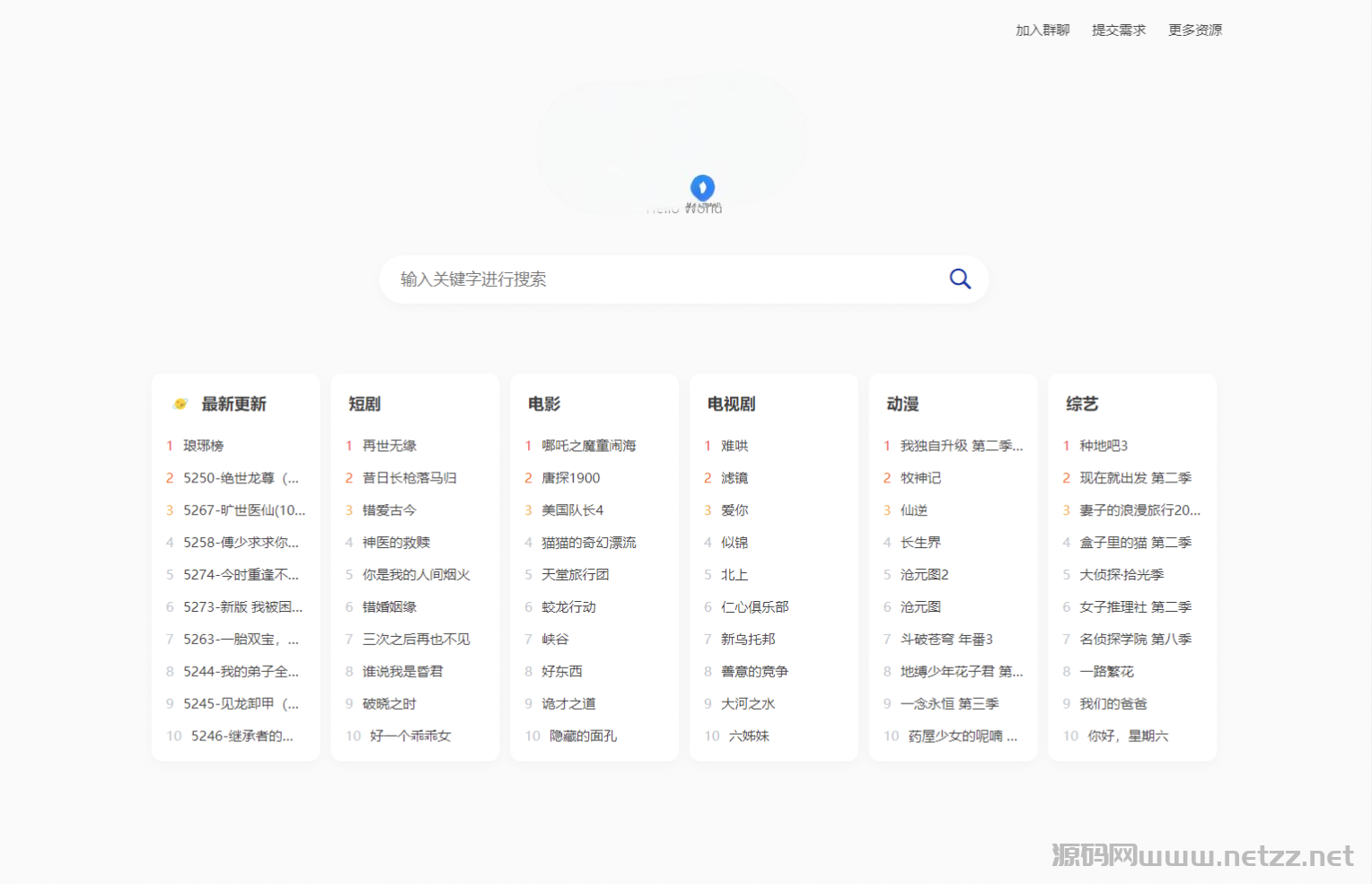The image size is (1372, 884).
Task: Open movie 唐探1900
Action: [x=571, y=478]
